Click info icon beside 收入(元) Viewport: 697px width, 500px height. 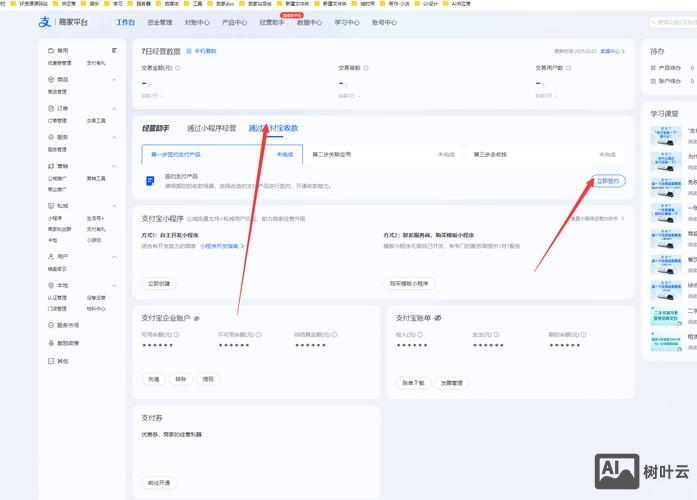[x=420, y=334]
